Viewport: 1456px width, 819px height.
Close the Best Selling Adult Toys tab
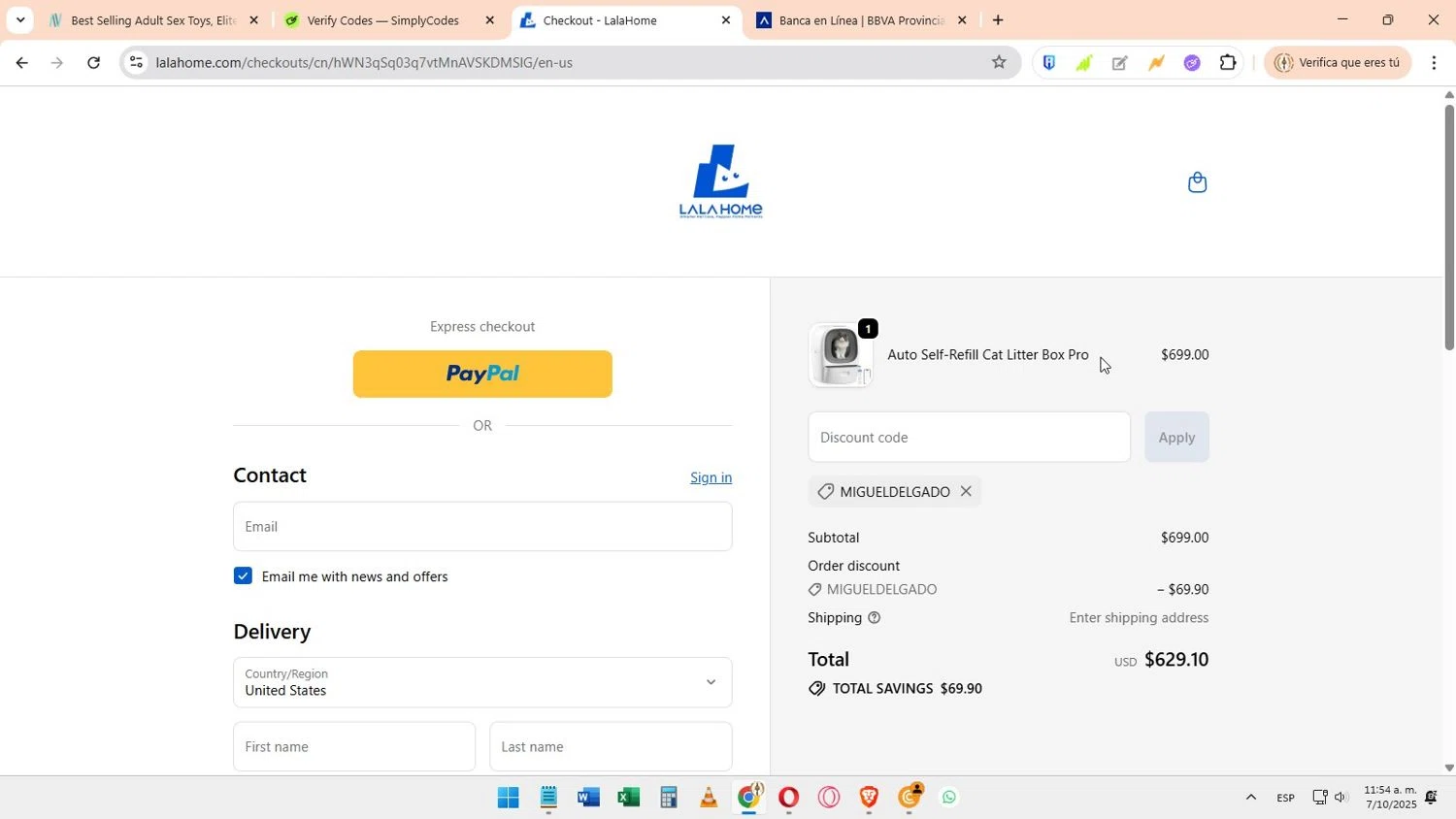pyautogui.click(x=253, y=19)
